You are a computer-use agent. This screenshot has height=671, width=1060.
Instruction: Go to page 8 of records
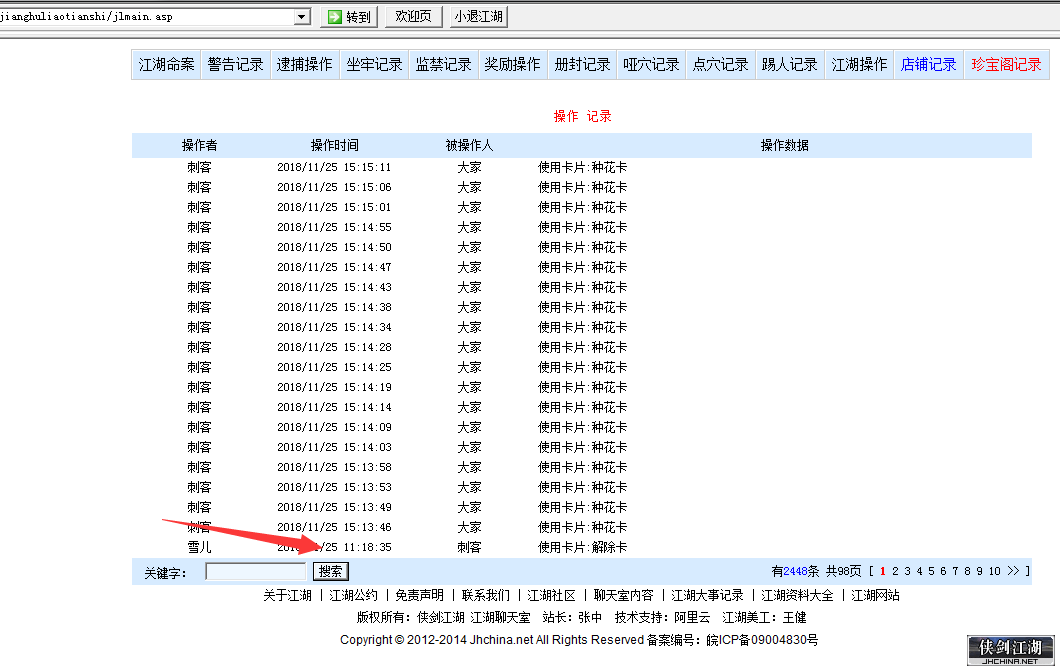pyautogui.click(x=967, y=571)
